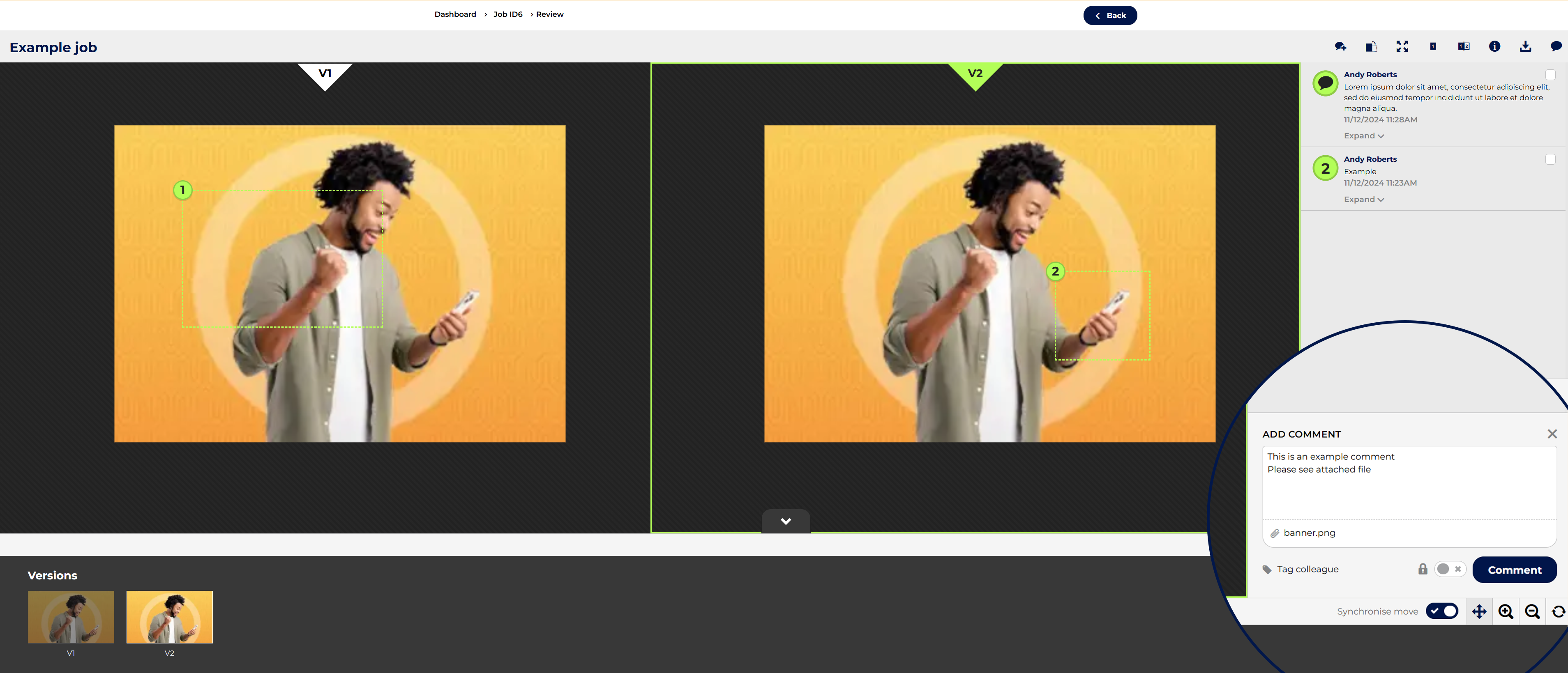Click the banner.png attachment name
The width and height of the screenshot is (1568, 673).
point(1309,533)
